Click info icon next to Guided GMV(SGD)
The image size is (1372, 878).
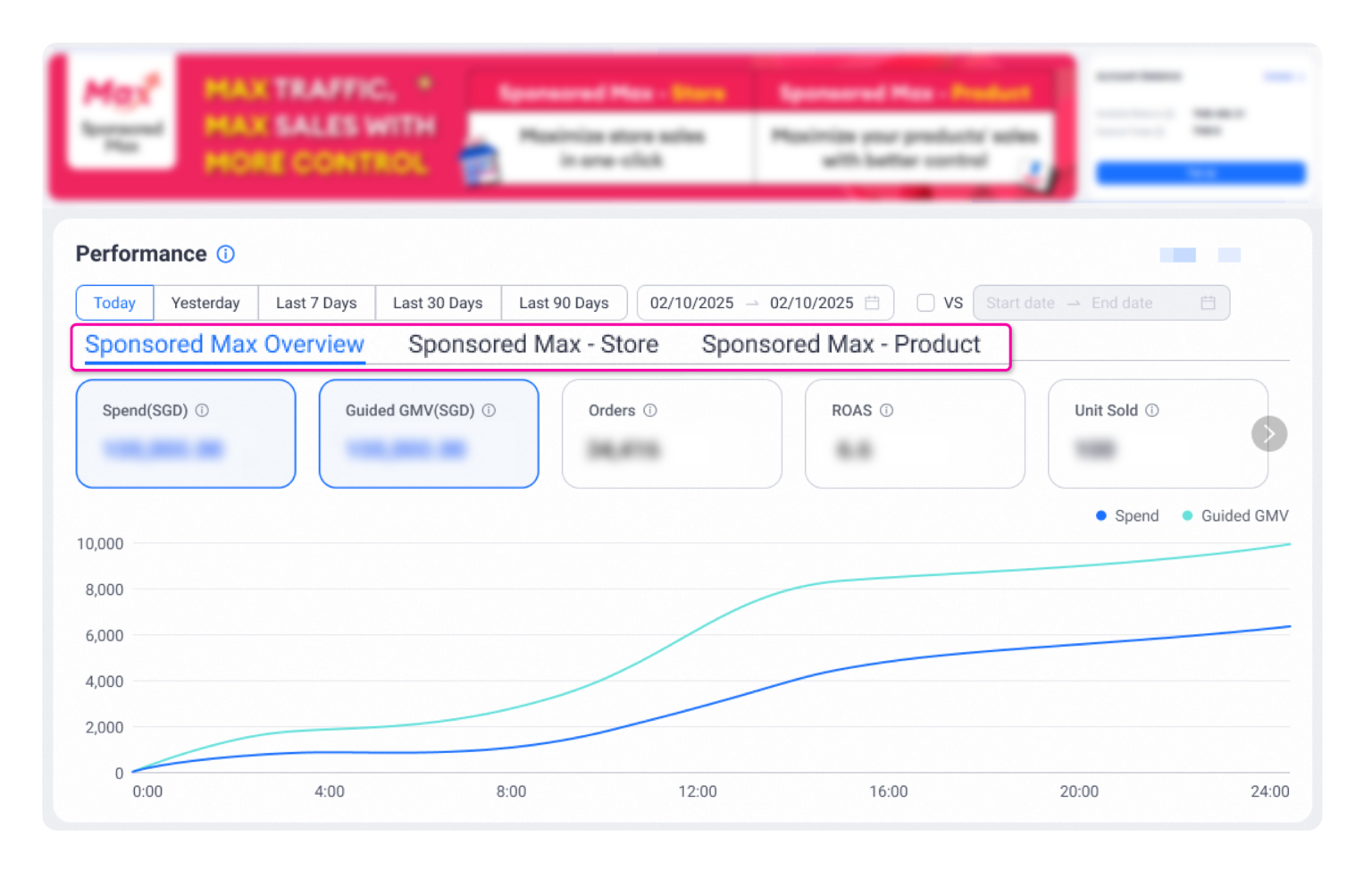[489, 411]
